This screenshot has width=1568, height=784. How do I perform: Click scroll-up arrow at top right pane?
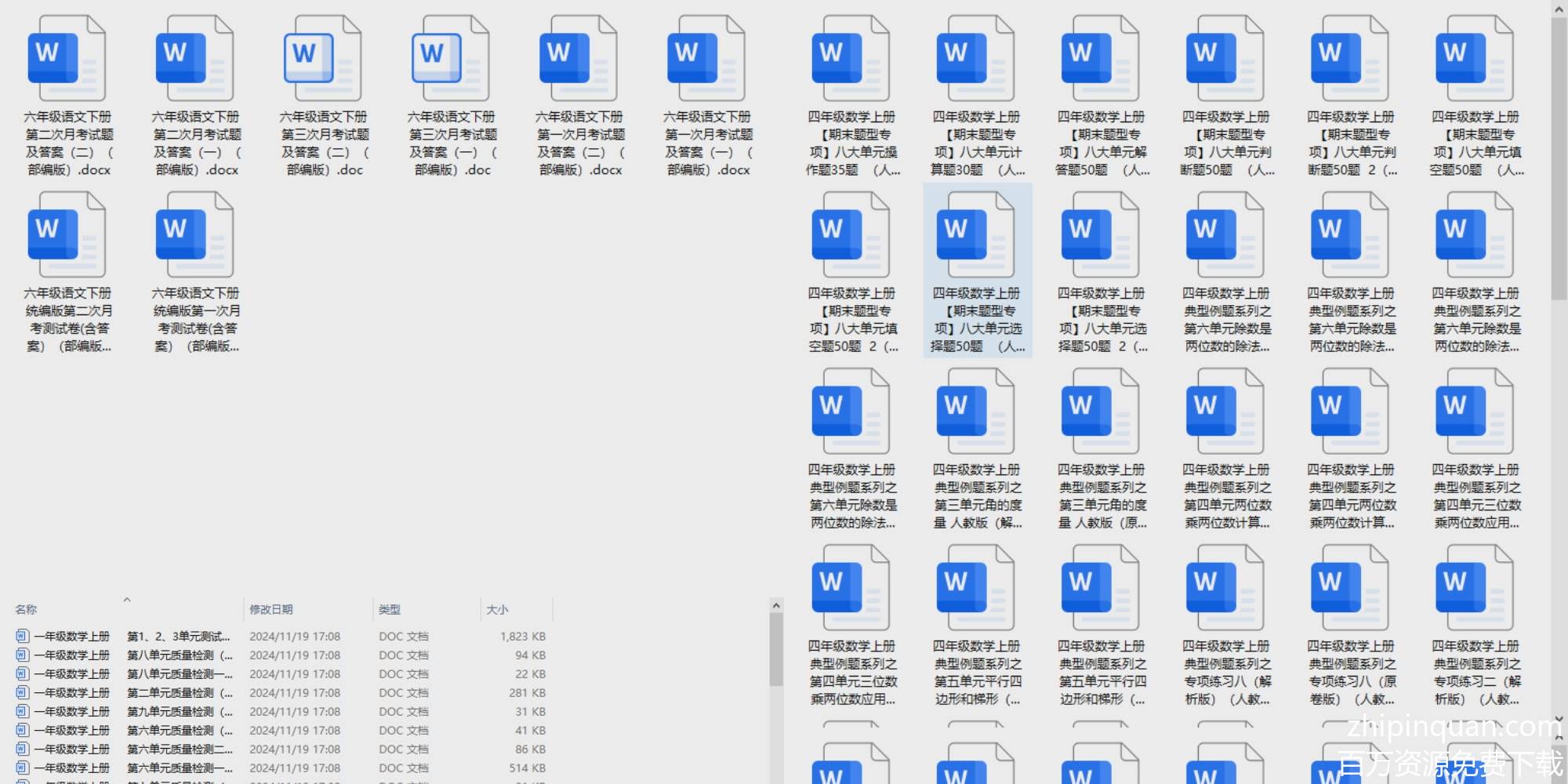1559,8
